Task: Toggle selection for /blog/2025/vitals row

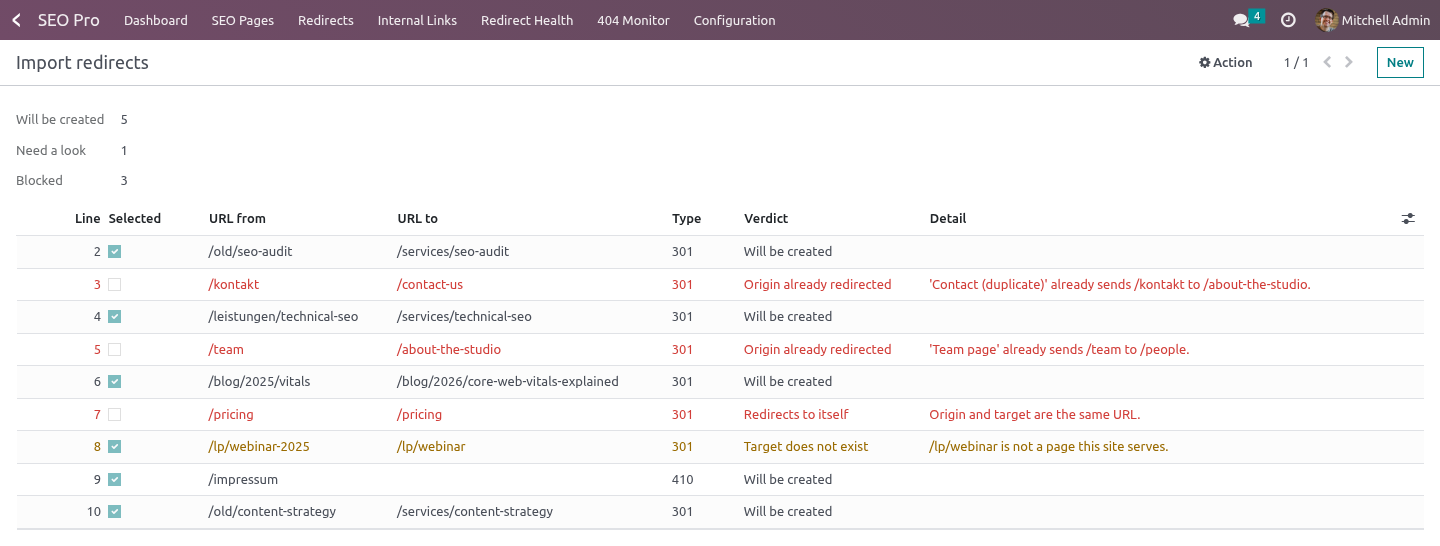Action: click(x=115, y=382)
